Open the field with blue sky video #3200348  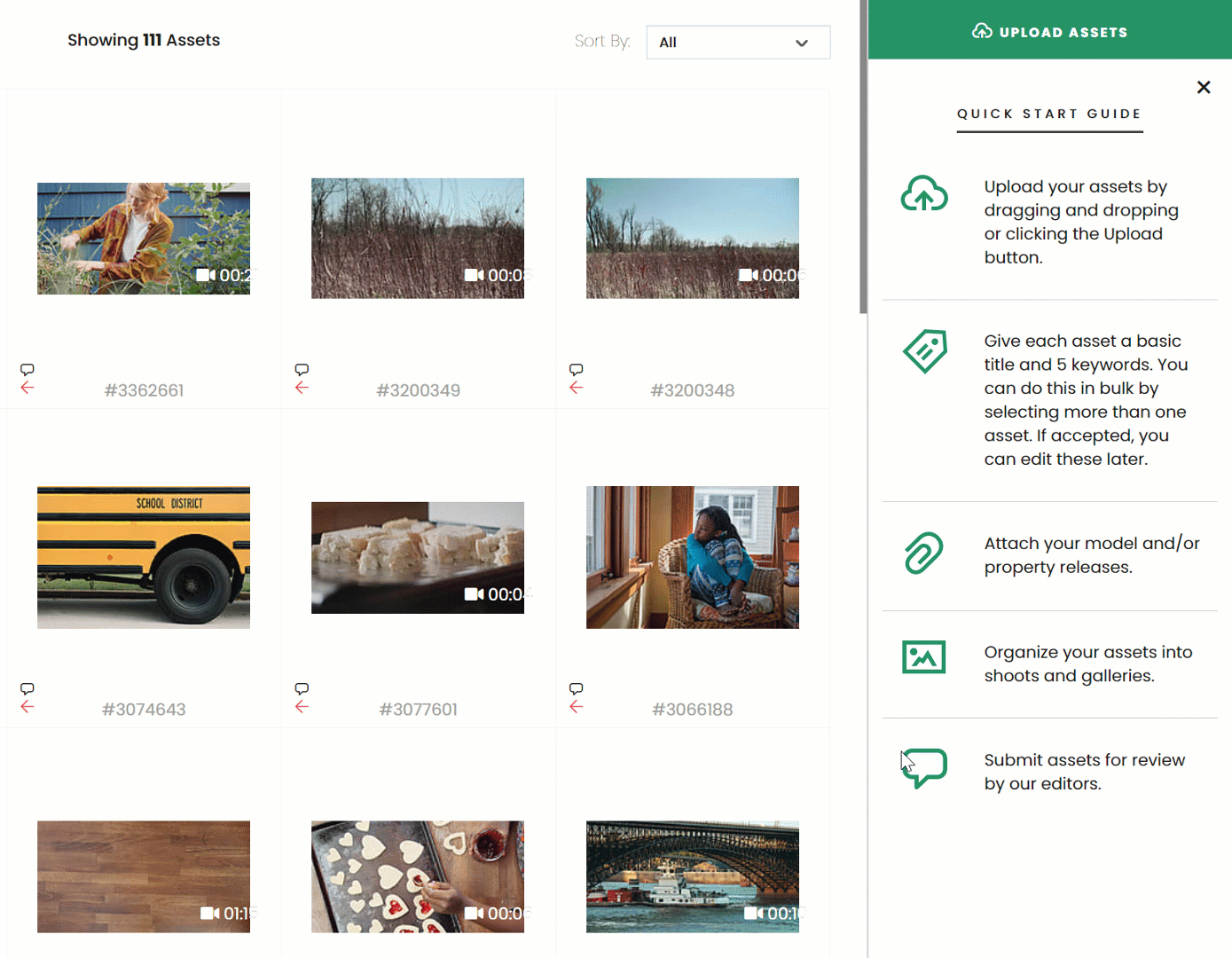693,239
